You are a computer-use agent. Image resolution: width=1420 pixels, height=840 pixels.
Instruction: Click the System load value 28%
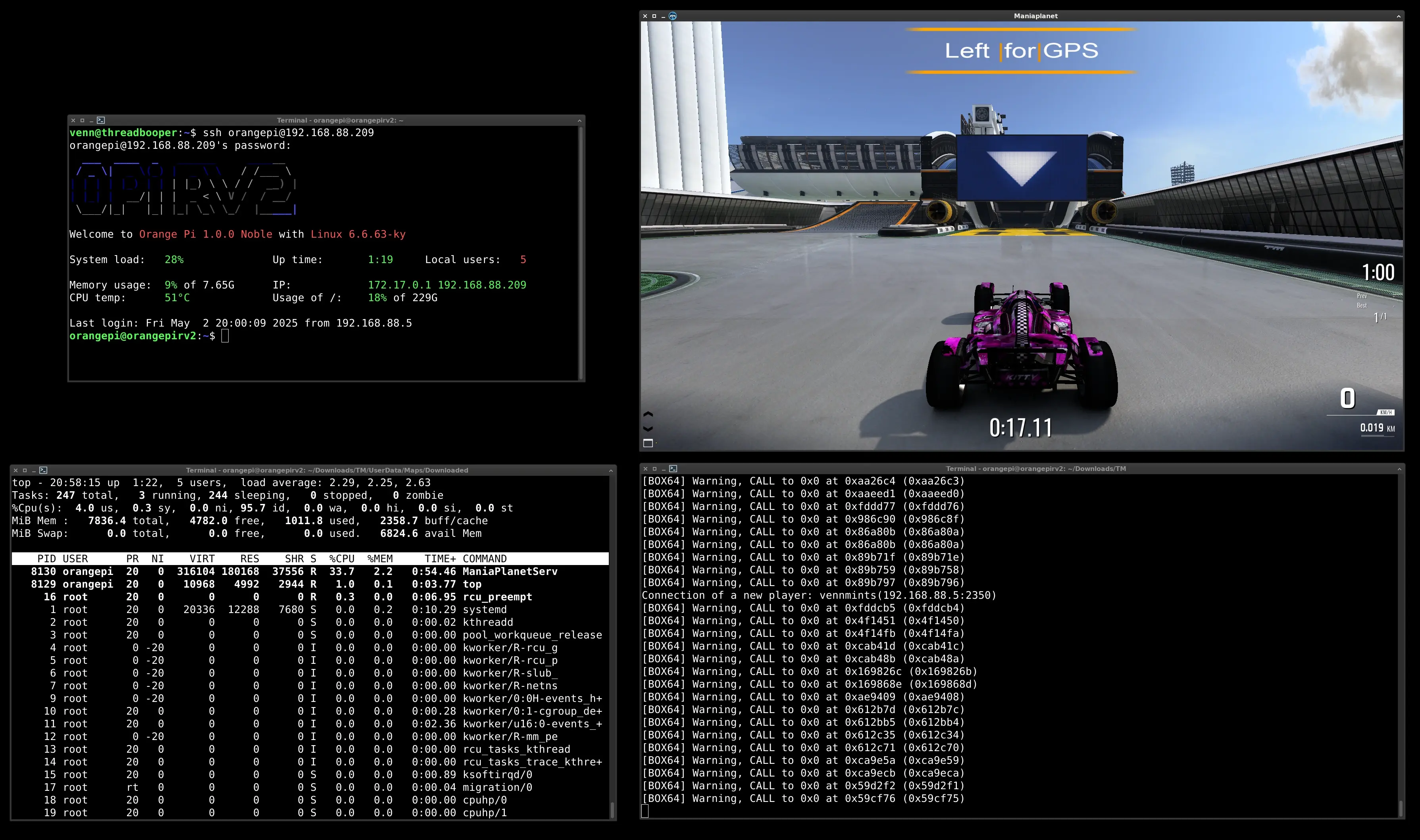click(x=174, y=260)
